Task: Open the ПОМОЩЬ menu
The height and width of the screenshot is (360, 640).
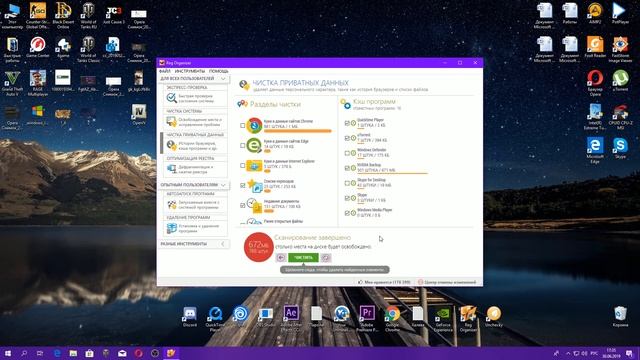Action: click(219, 71)
